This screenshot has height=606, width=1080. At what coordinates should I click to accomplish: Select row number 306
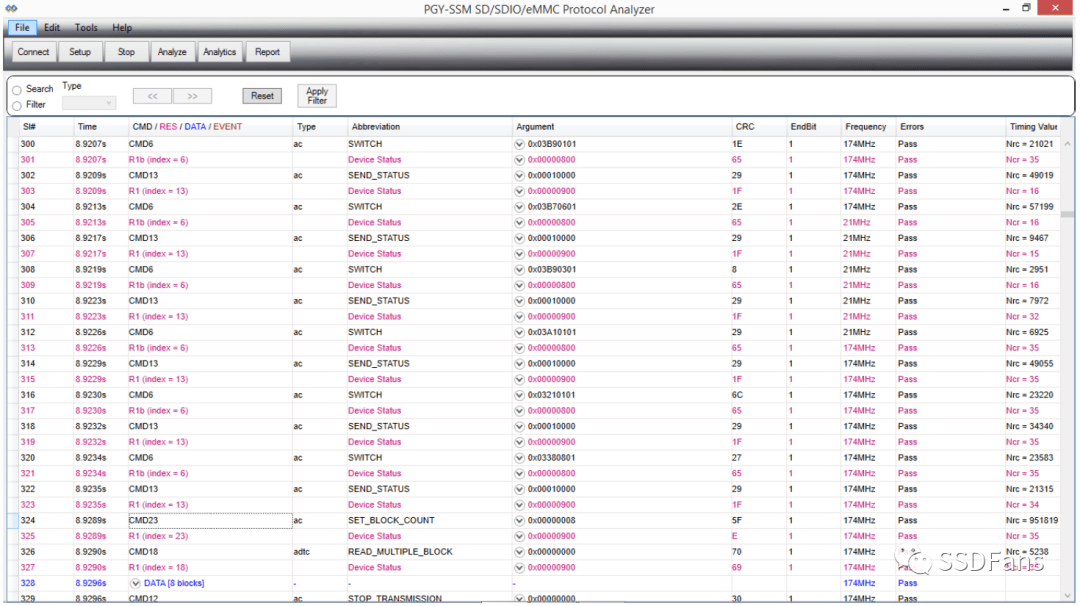(28, 238)
